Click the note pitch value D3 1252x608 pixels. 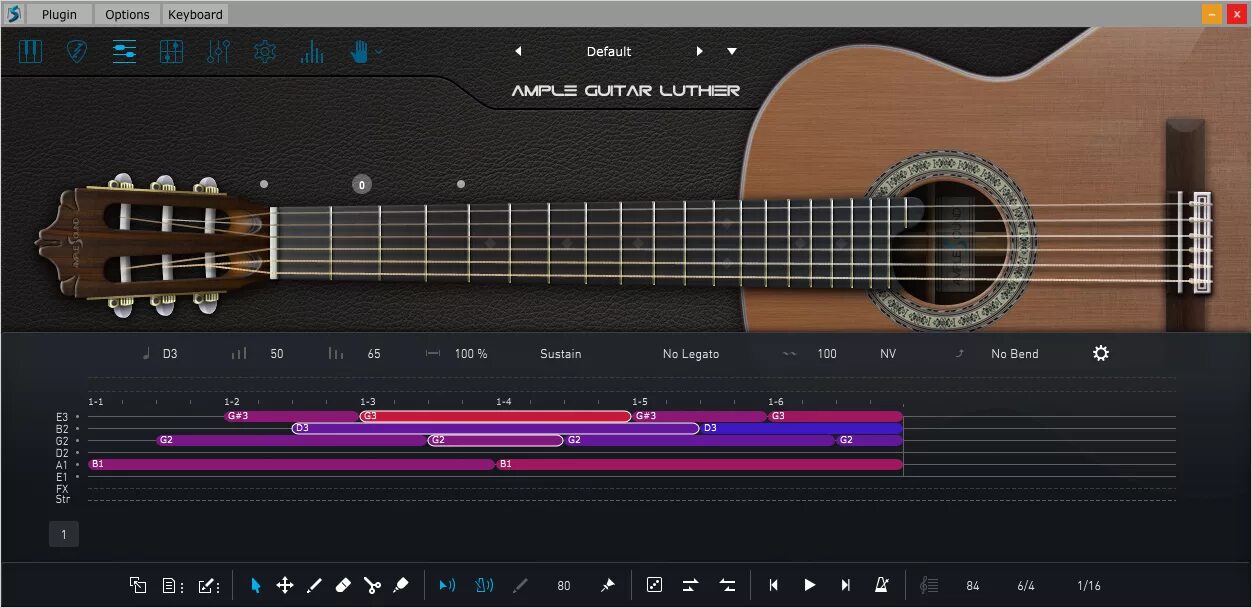tap(170, 354)
